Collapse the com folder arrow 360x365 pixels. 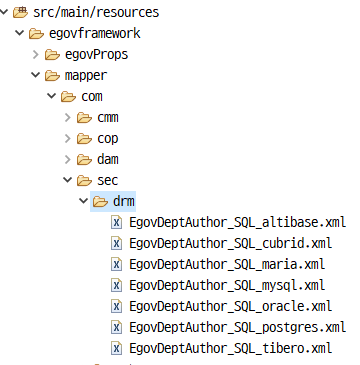pyautogui.click(x=52, y=96)
